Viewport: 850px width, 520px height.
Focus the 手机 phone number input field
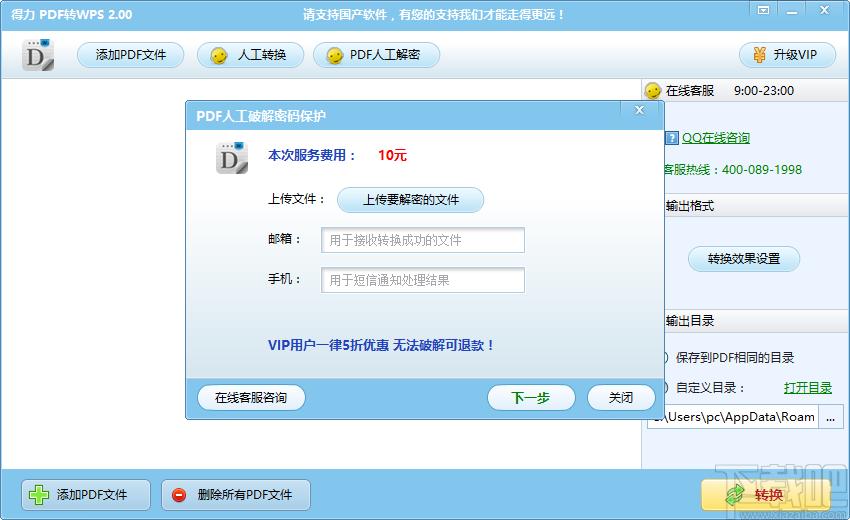click(423, 280)
